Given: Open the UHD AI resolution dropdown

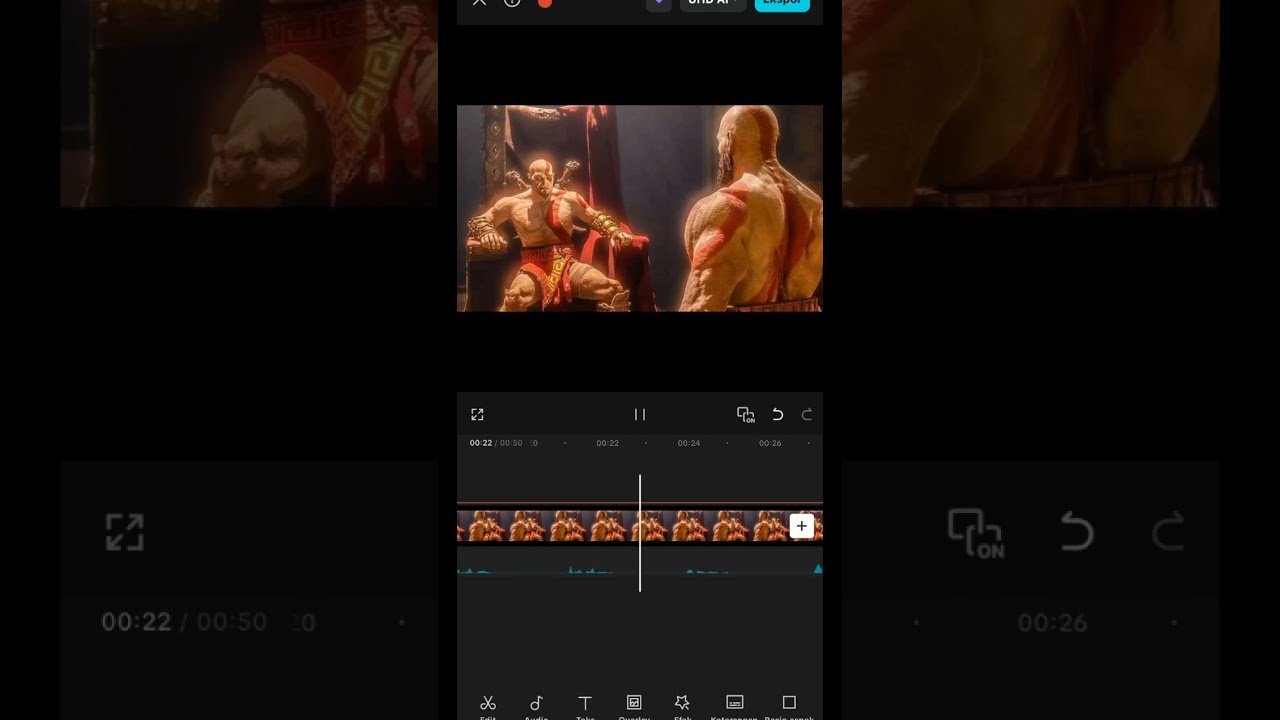Looking at the screenshot, I should (712, 4).
